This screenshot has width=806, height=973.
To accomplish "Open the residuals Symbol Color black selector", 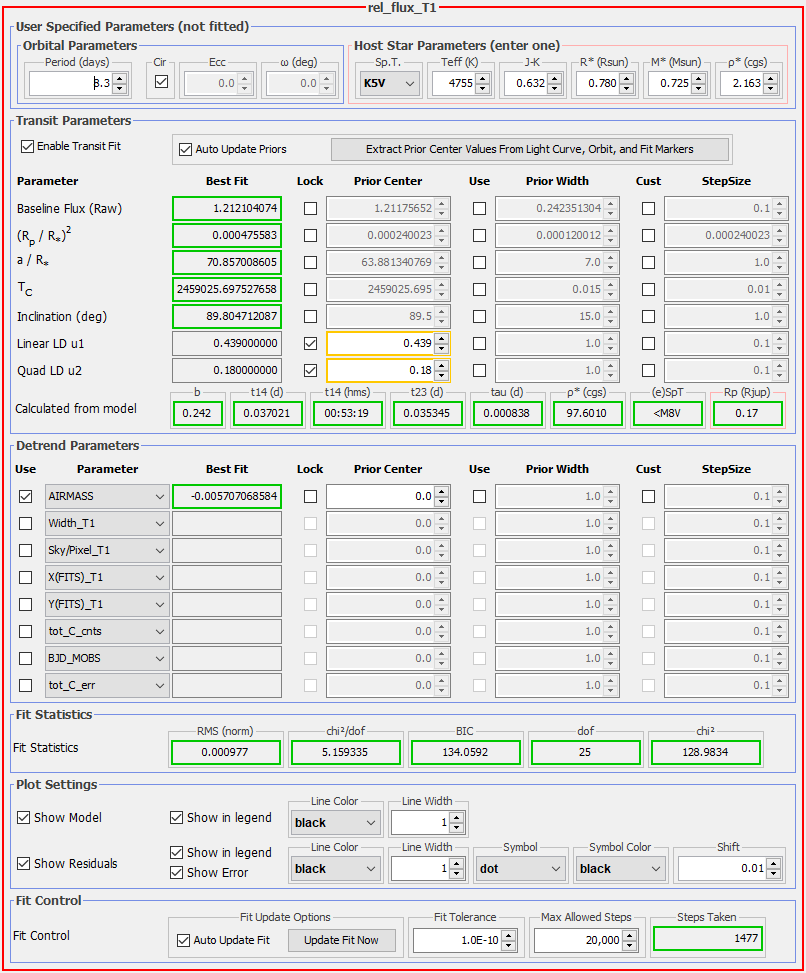I will tap(620, 869).
